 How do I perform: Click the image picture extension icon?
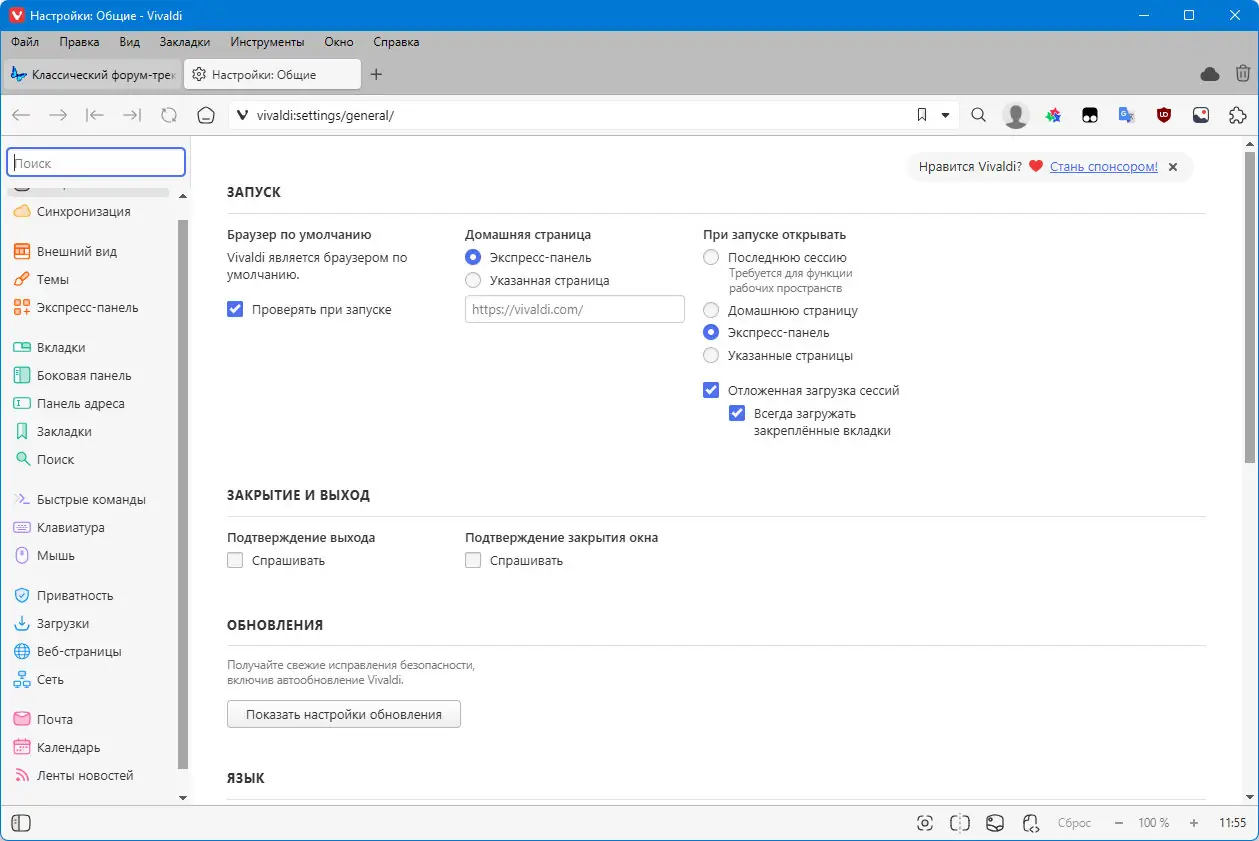(x=1201, y=115)
